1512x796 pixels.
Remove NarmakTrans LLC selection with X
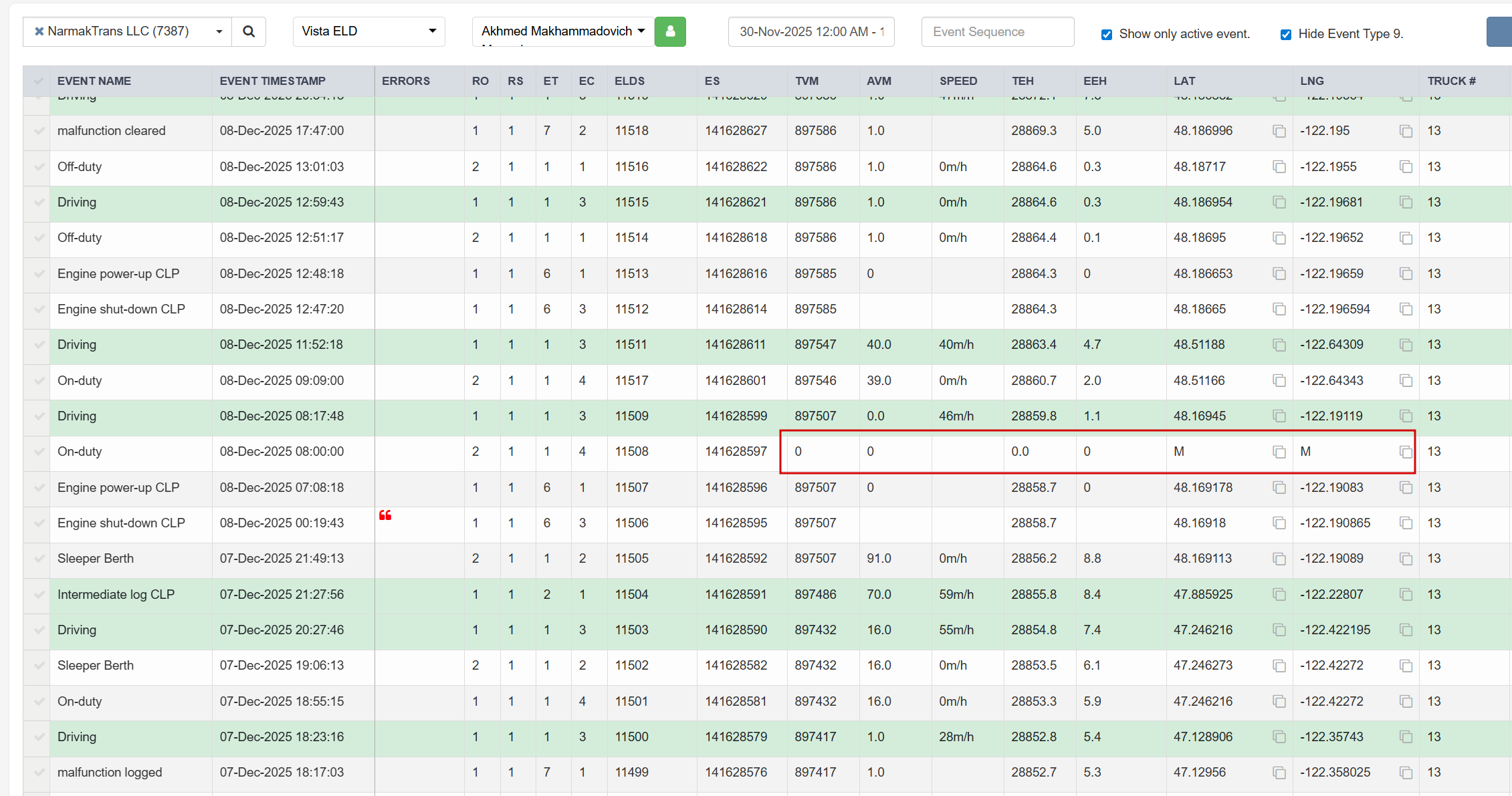tap(39, 31)
